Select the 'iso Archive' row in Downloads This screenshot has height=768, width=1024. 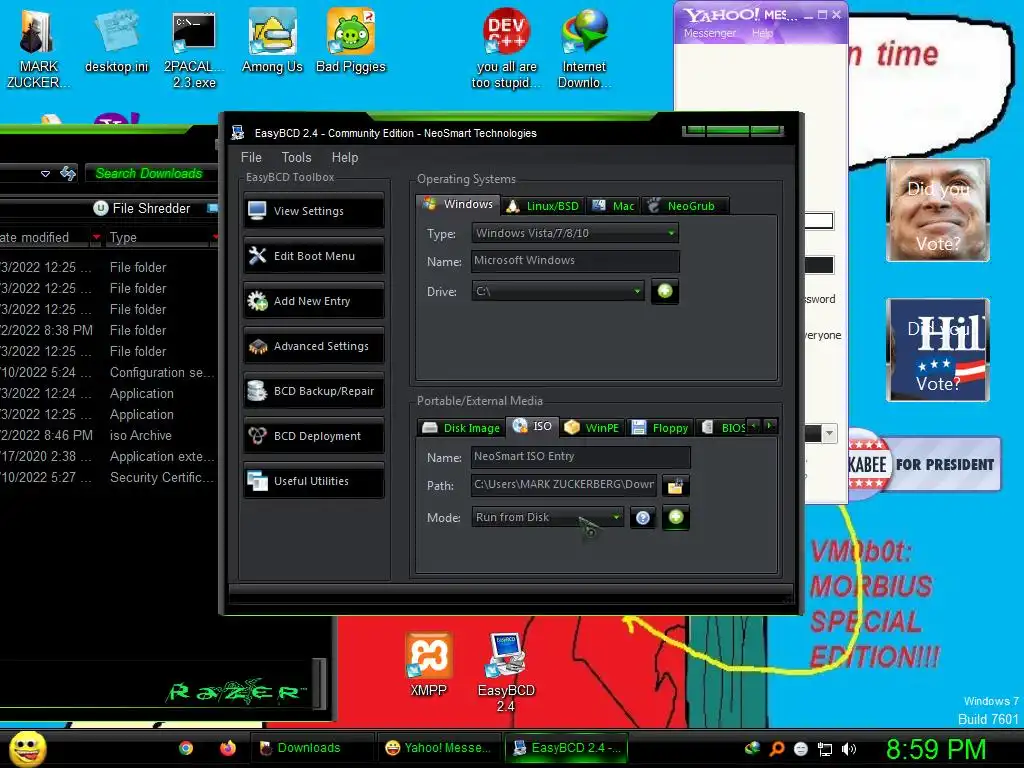click(x=108, y=436)
